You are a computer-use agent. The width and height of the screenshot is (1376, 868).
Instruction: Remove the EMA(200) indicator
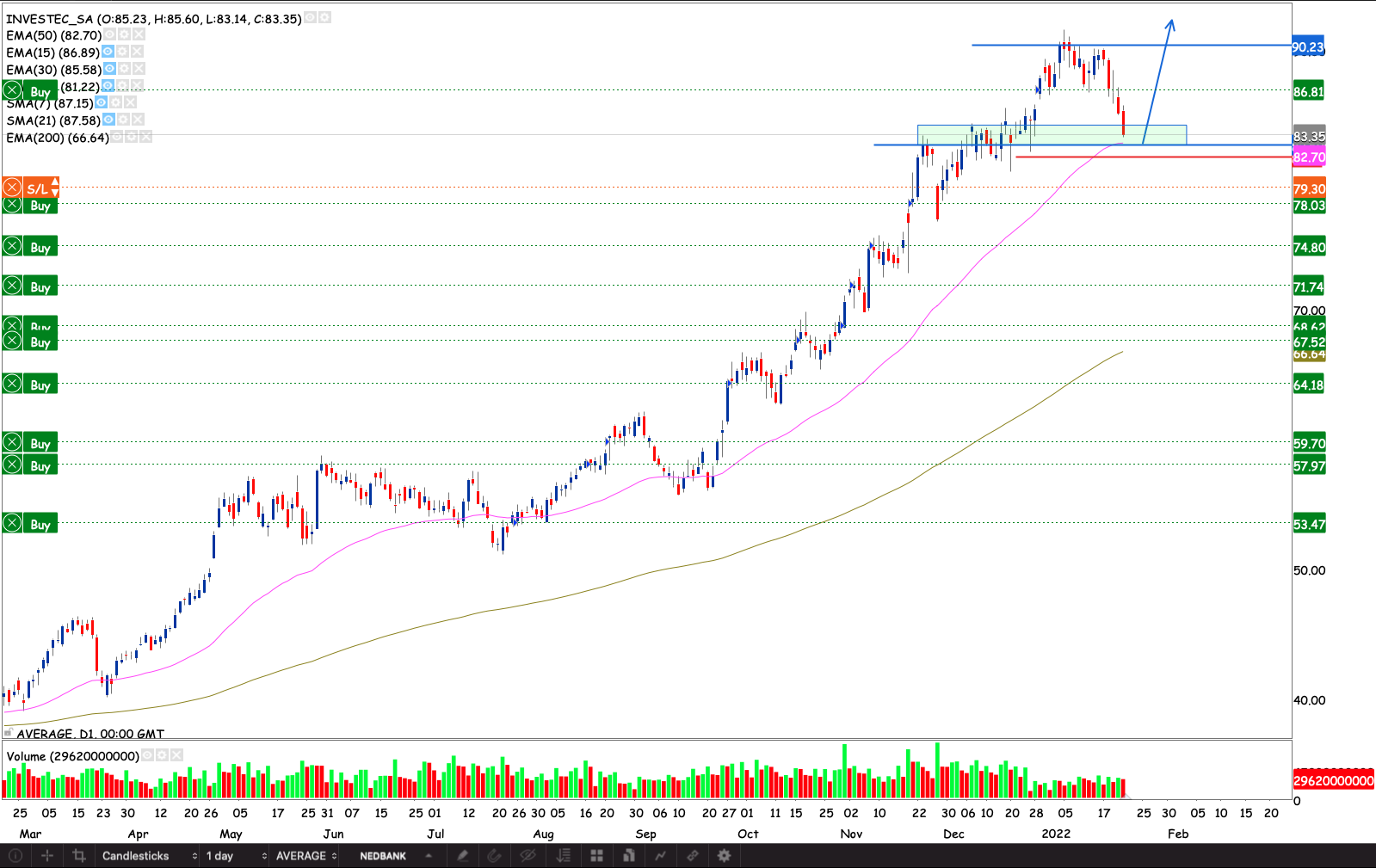point(145,137)
